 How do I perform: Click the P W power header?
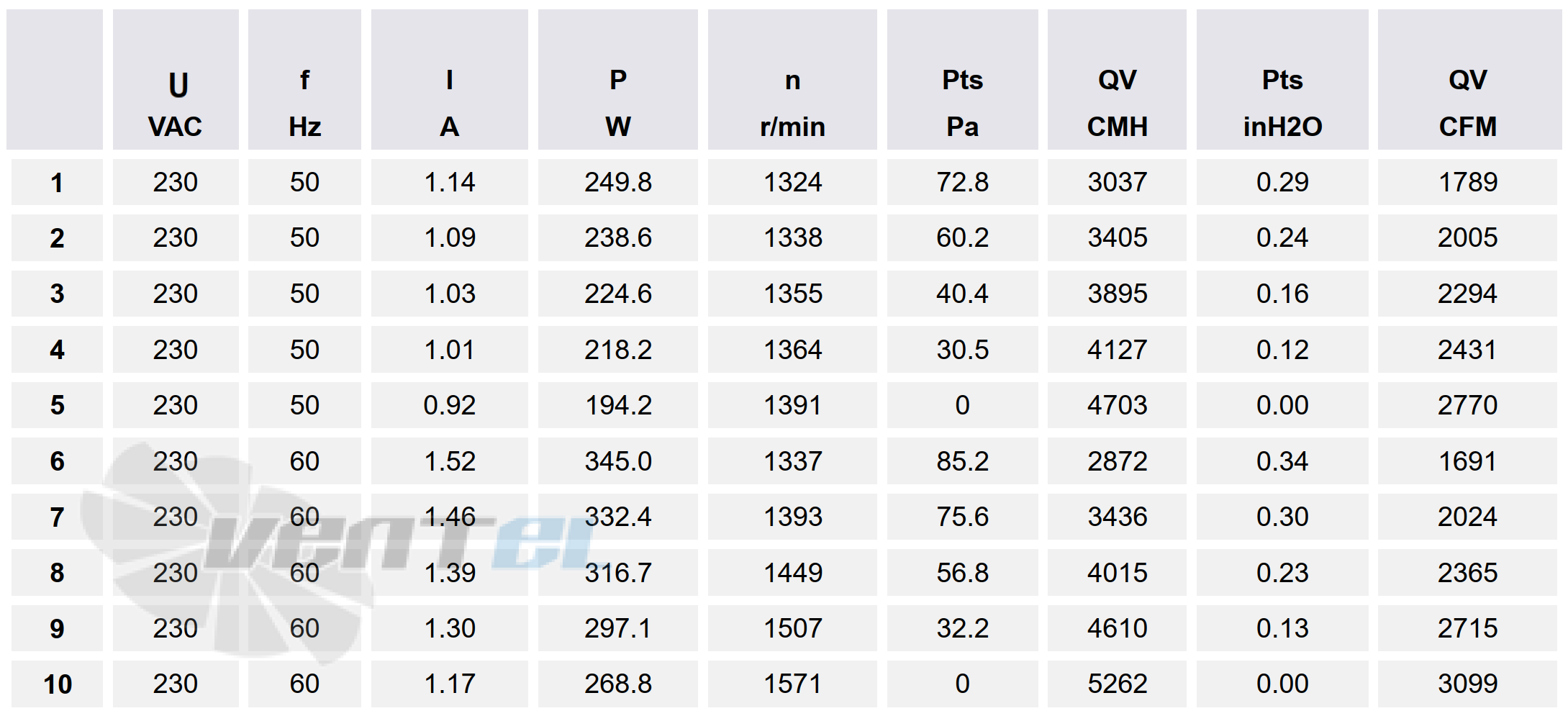click(x=618, y=104)
